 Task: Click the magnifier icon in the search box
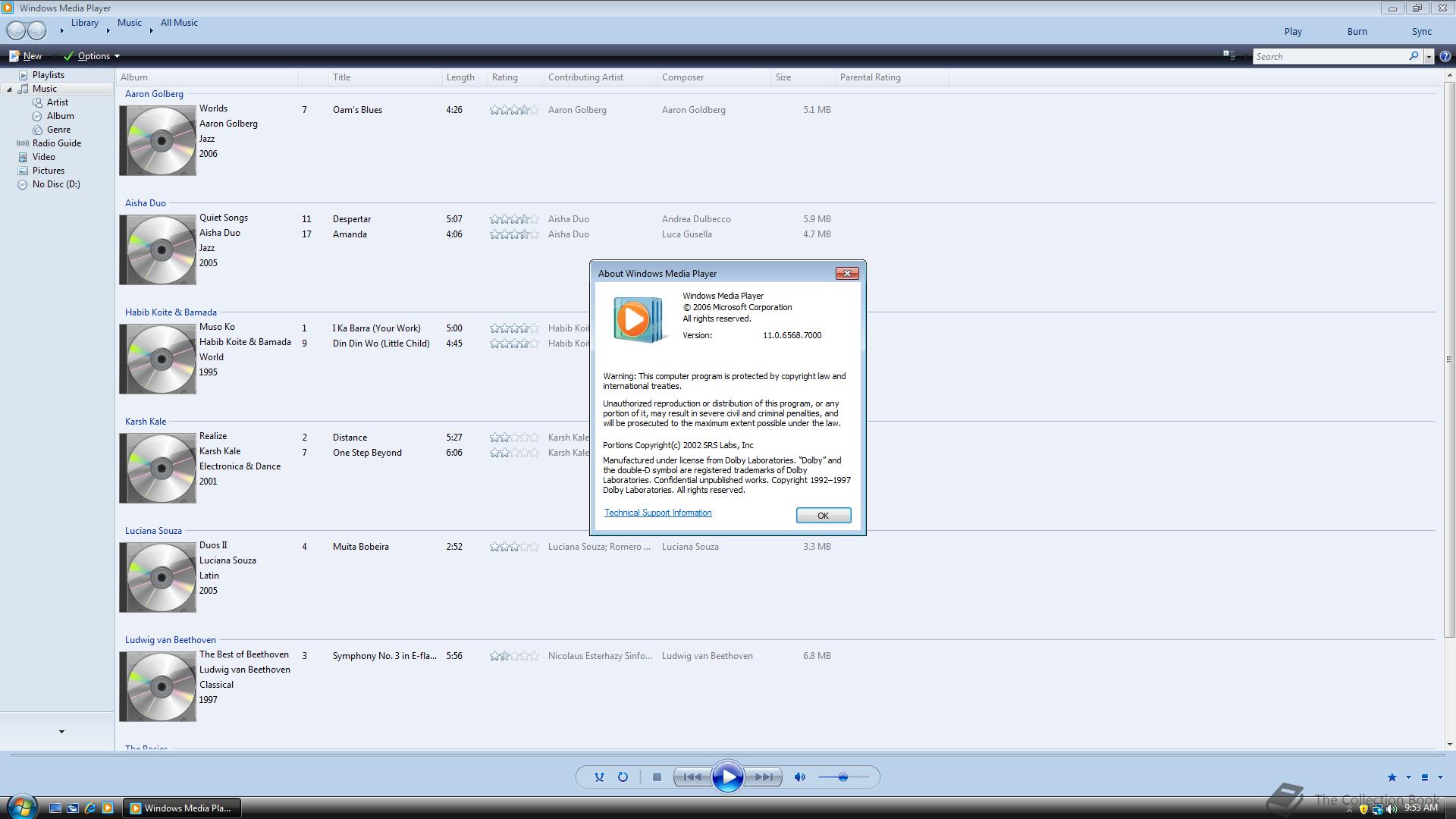coord(1414,56)
